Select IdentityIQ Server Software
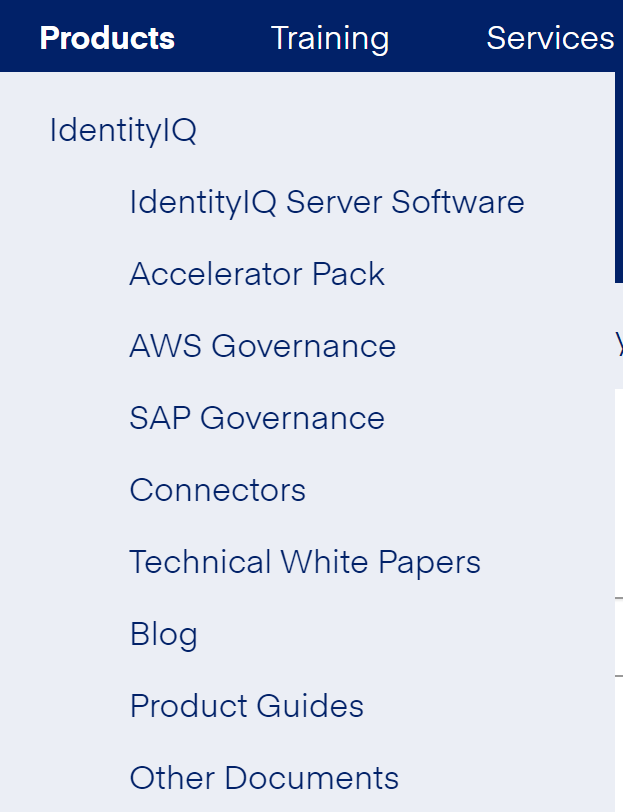The height and width of the screenshot is (812, 623). (326, 201)
